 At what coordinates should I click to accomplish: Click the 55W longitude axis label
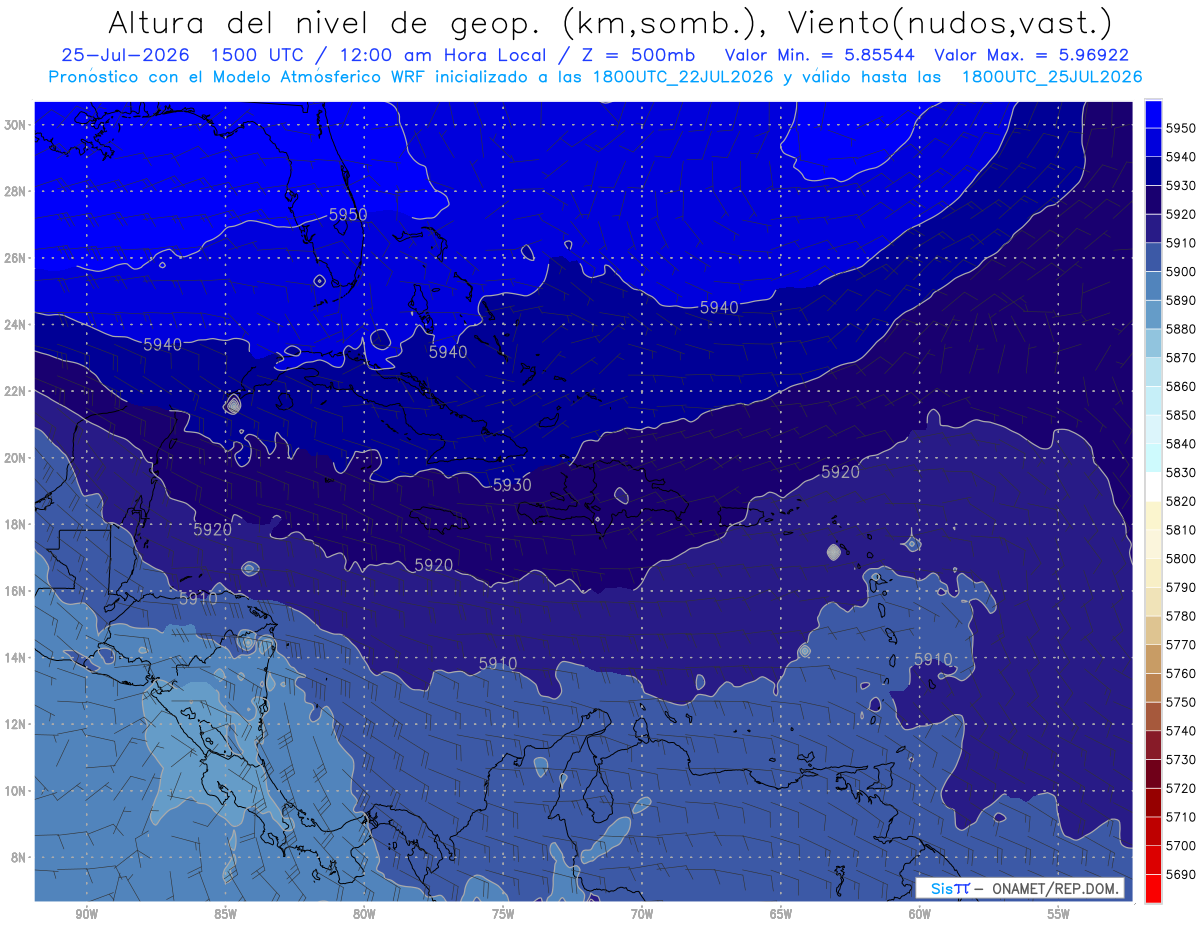point(1059,914)
